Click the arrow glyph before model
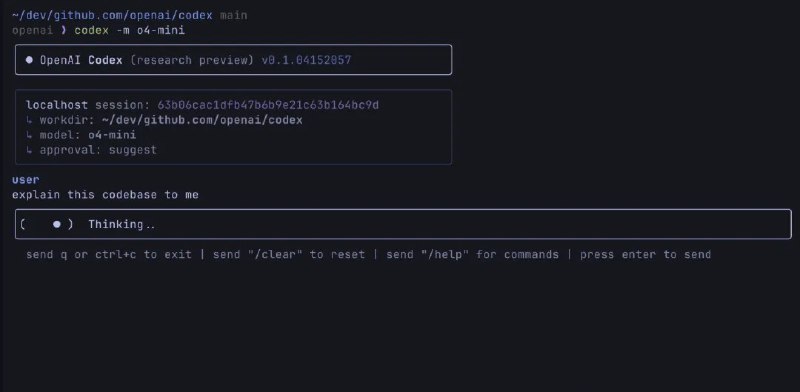 click(29, 135)
